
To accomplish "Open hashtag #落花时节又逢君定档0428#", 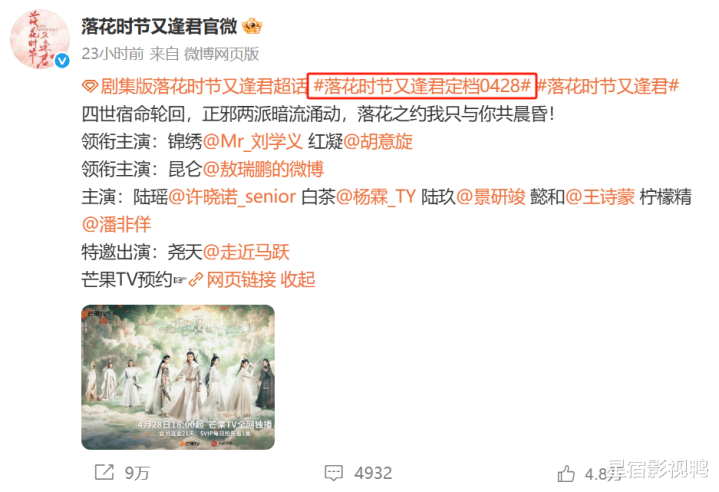I will (x=422, y=86).
